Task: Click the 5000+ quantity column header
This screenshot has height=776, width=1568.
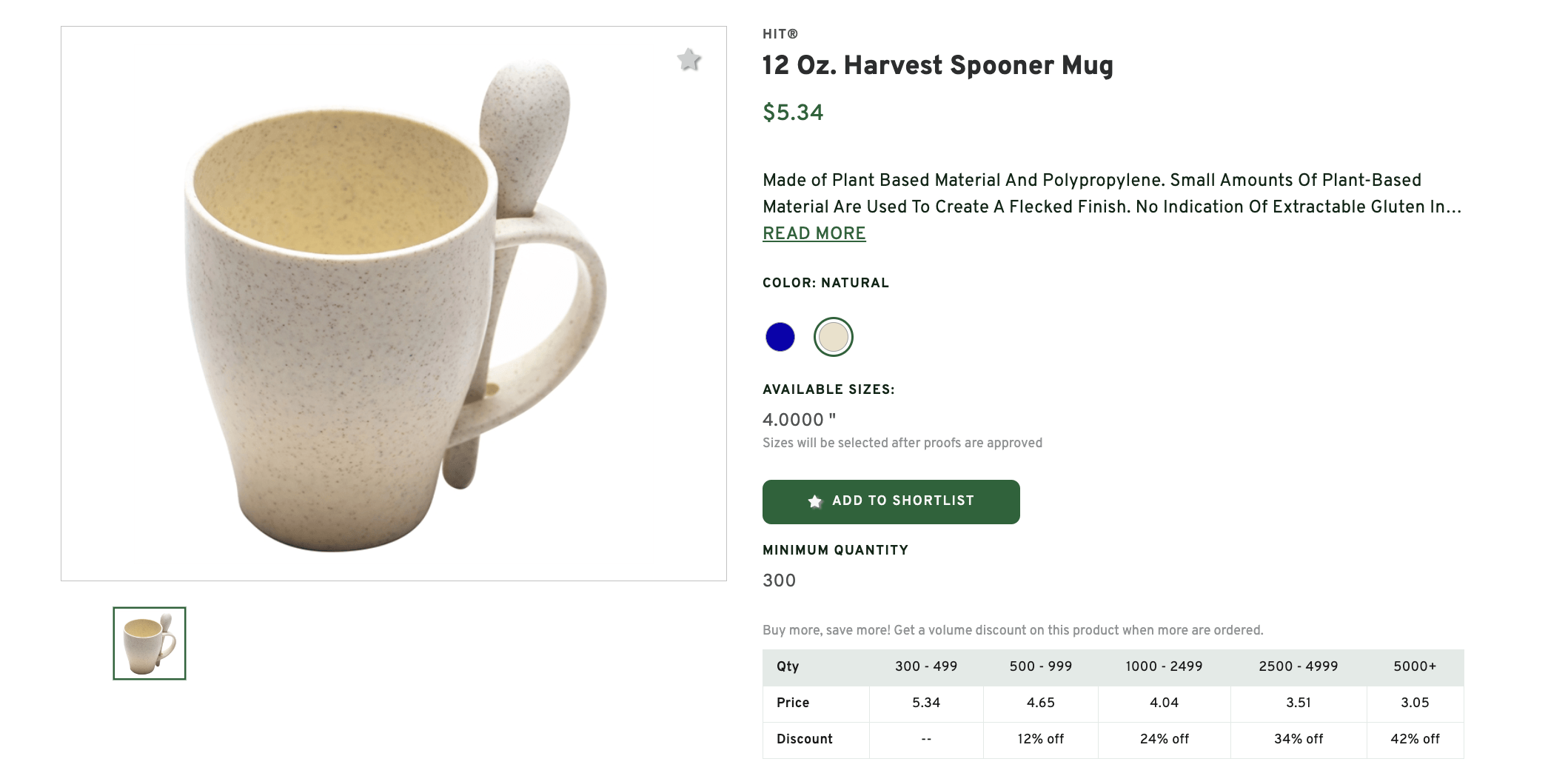Action: (1415, 666)
